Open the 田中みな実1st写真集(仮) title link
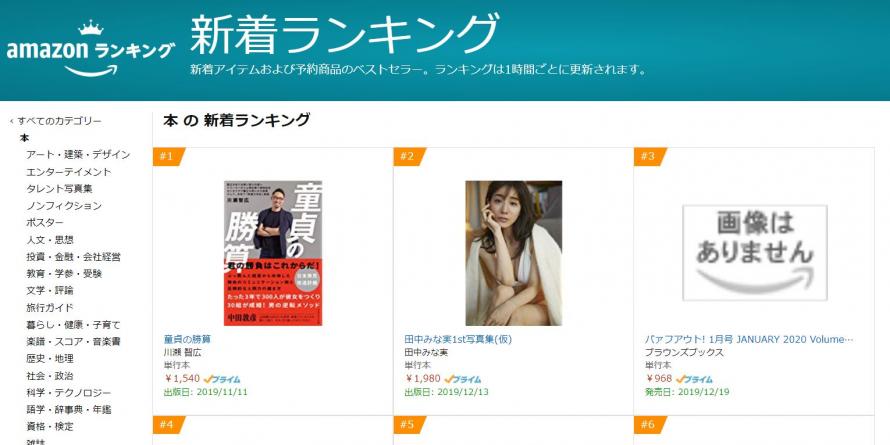Screen dimensions: 890x445 coord(458,339)
